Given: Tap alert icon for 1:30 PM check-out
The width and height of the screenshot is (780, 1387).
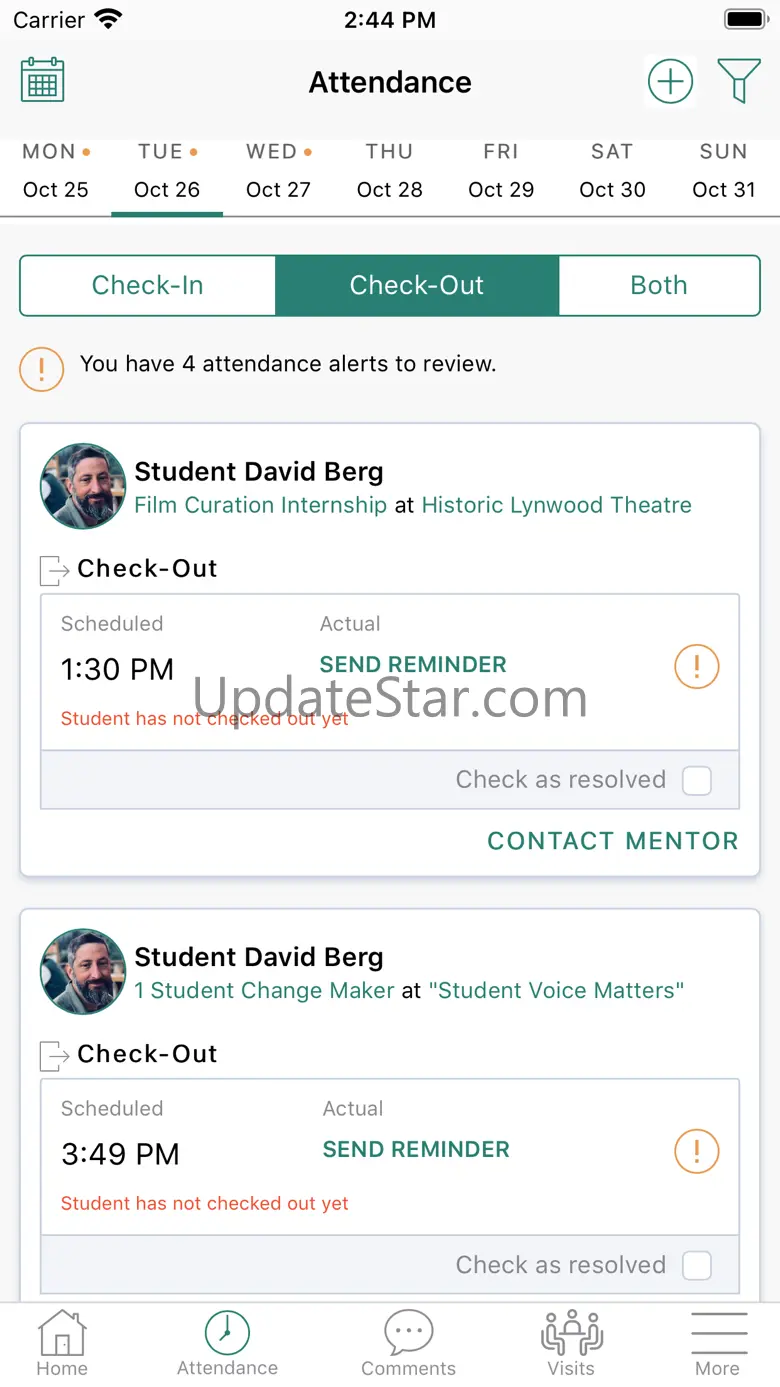Looking at the screenshot, I should coord(696,666).
